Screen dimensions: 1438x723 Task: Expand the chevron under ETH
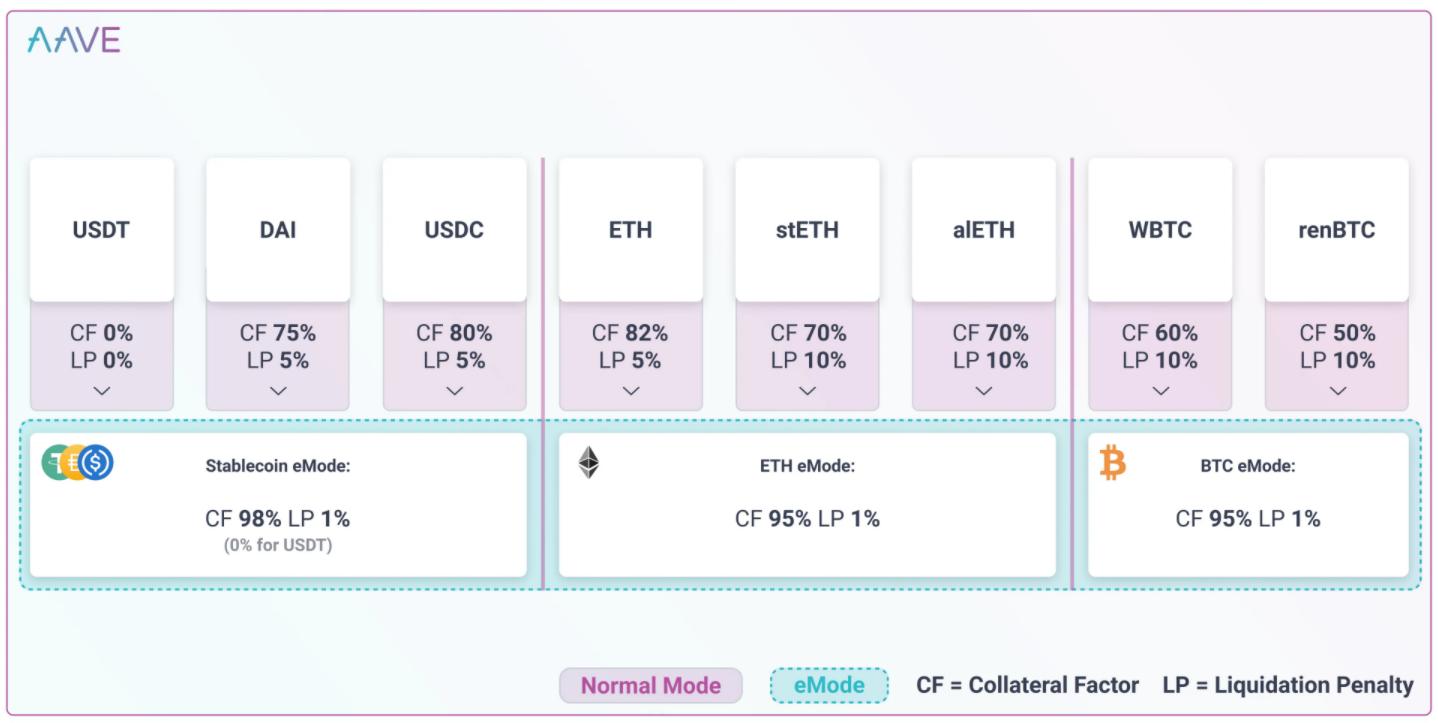pyautogui.click(x=631, y=391)
